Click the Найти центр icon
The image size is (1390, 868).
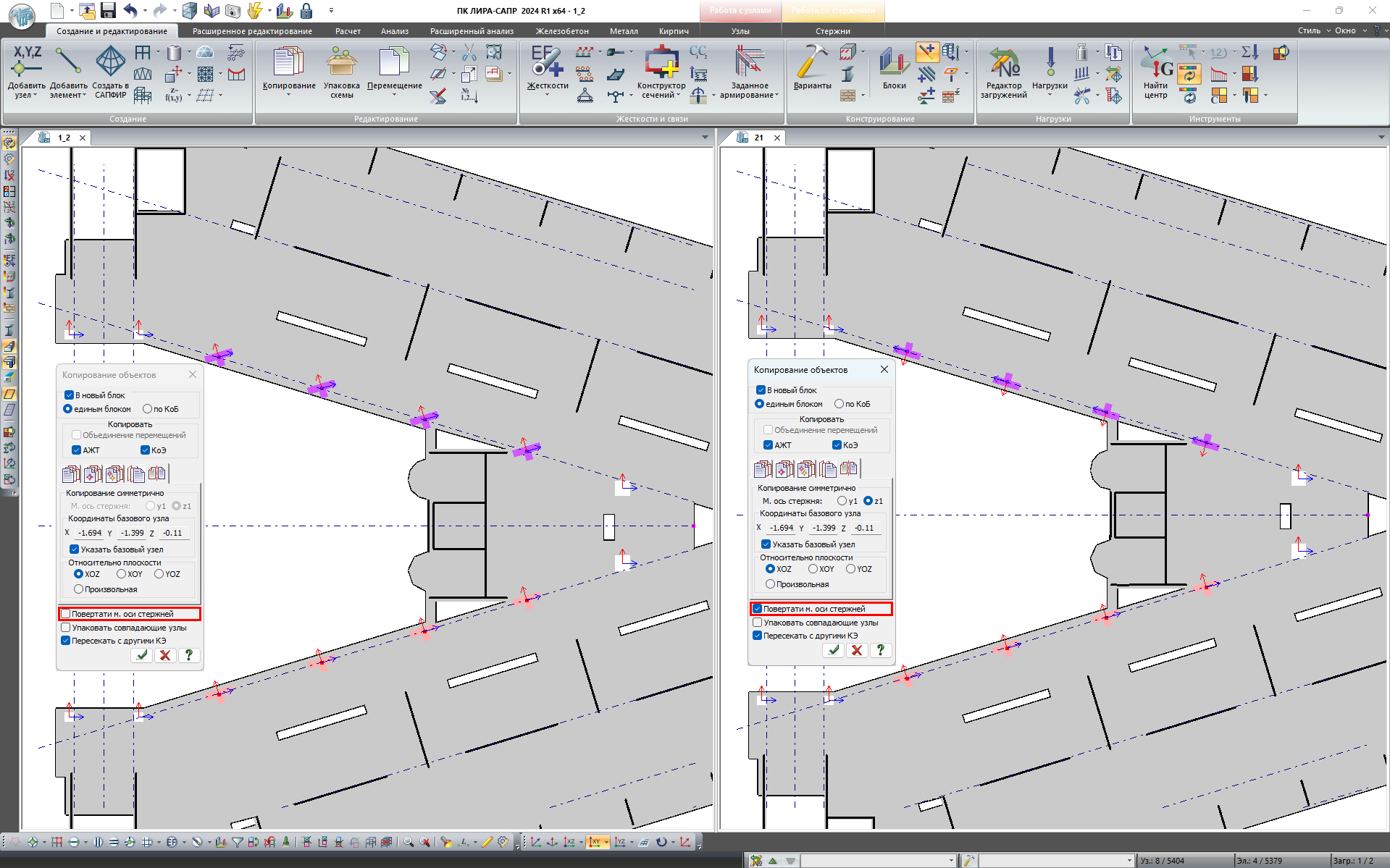tap(1155, 62)
